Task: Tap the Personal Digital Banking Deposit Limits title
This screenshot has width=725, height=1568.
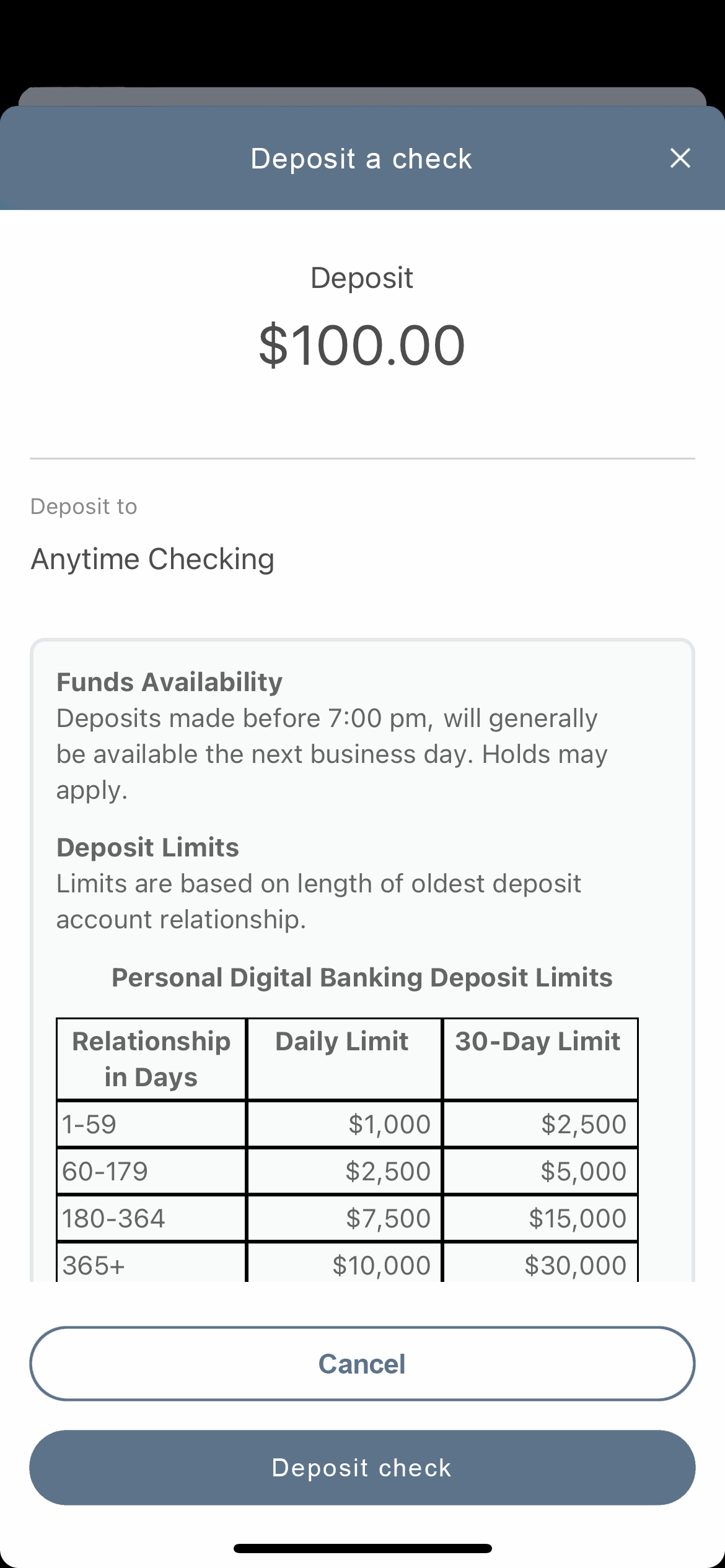Action: tap(362, 977)
